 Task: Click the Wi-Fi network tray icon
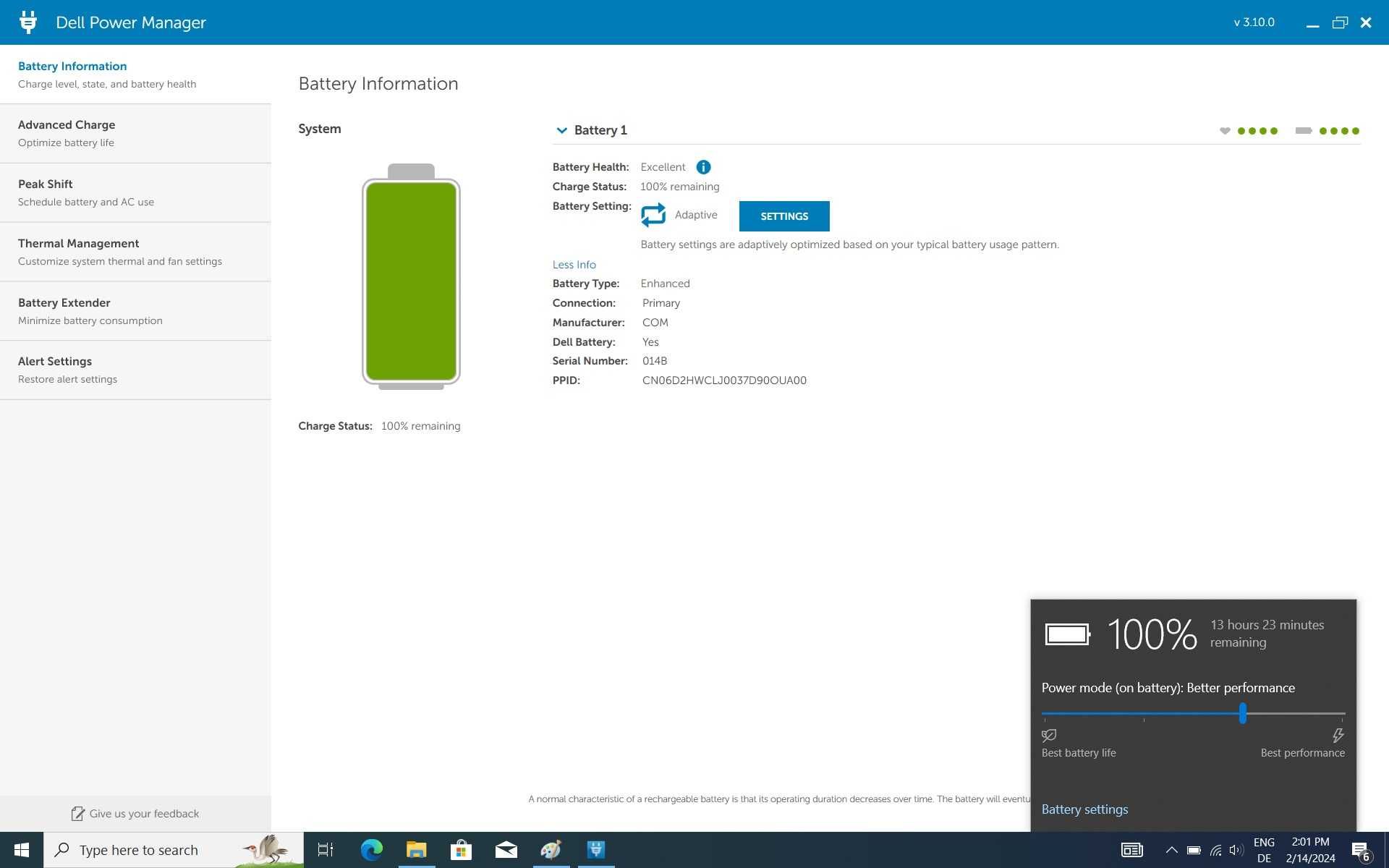click(1215, 851)
